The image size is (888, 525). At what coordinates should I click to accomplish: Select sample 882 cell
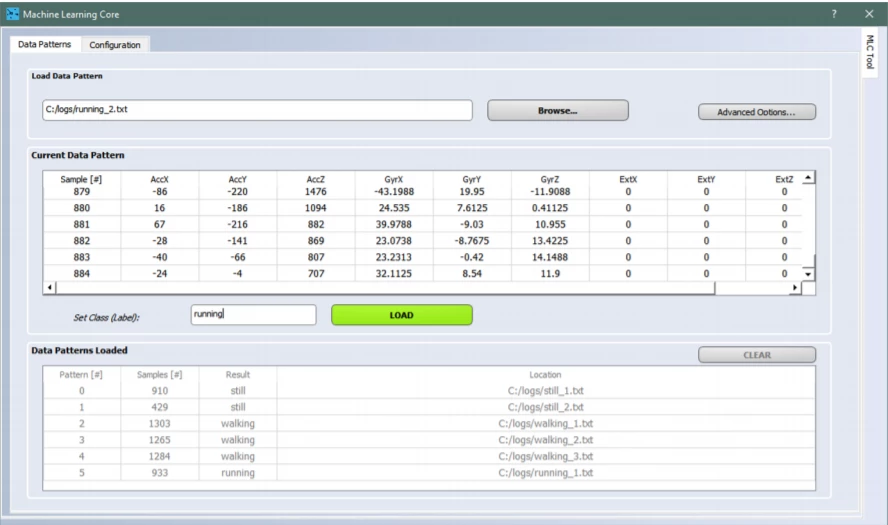coord(82,241)
